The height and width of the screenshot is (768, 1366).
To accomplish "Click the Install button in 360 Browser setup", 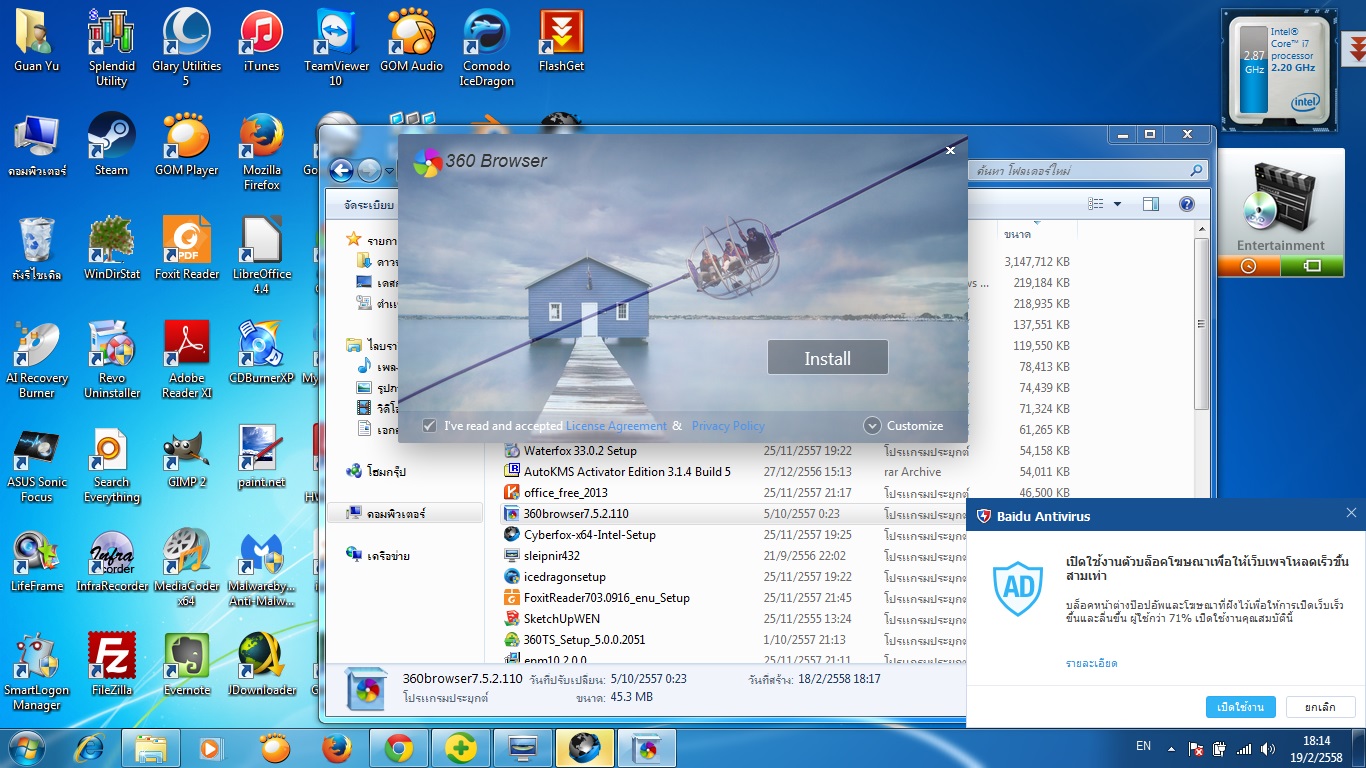I will point(827,358).
